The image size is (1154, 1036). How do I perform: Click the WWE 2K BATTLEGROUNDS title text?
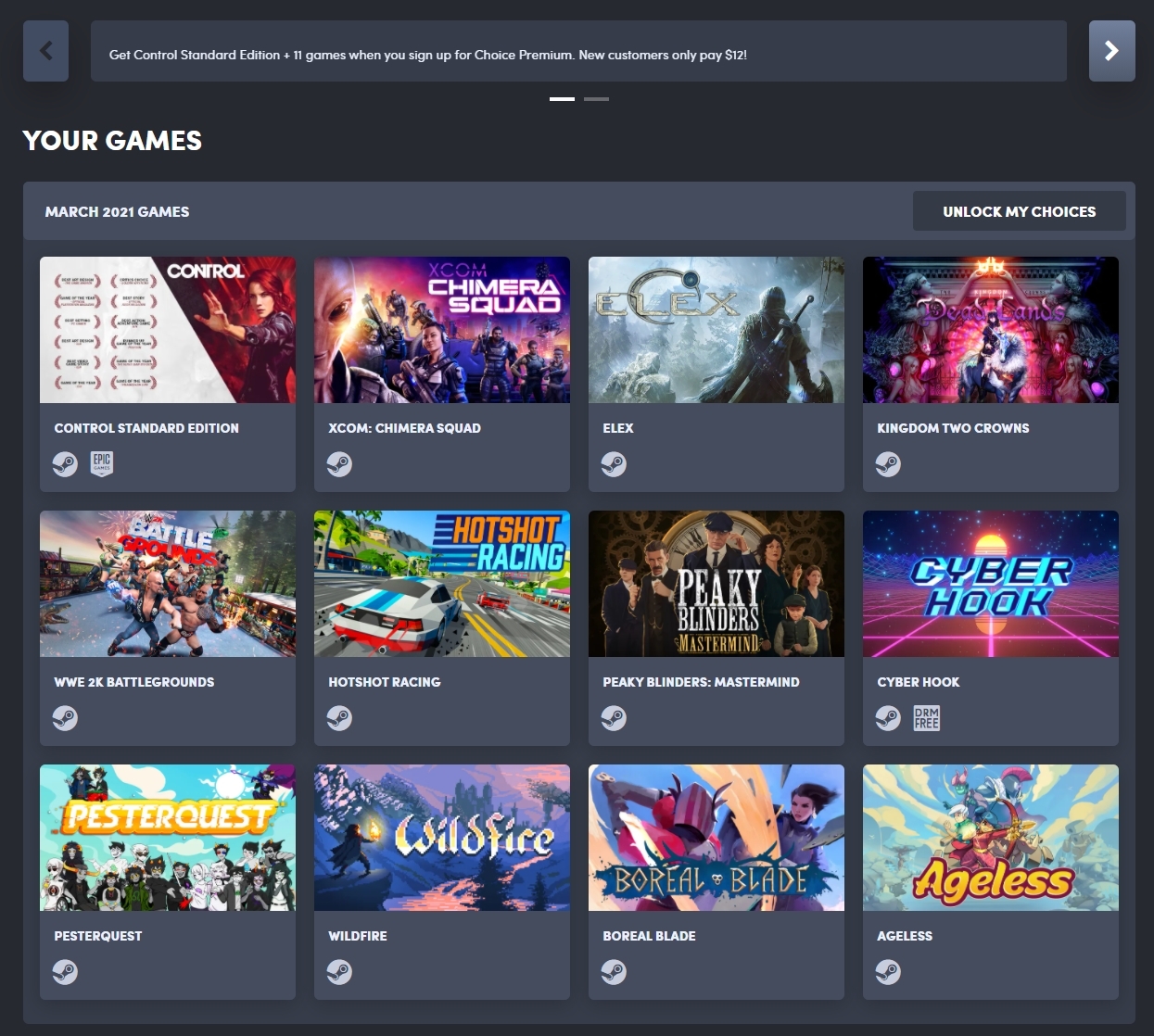point(134,682)
